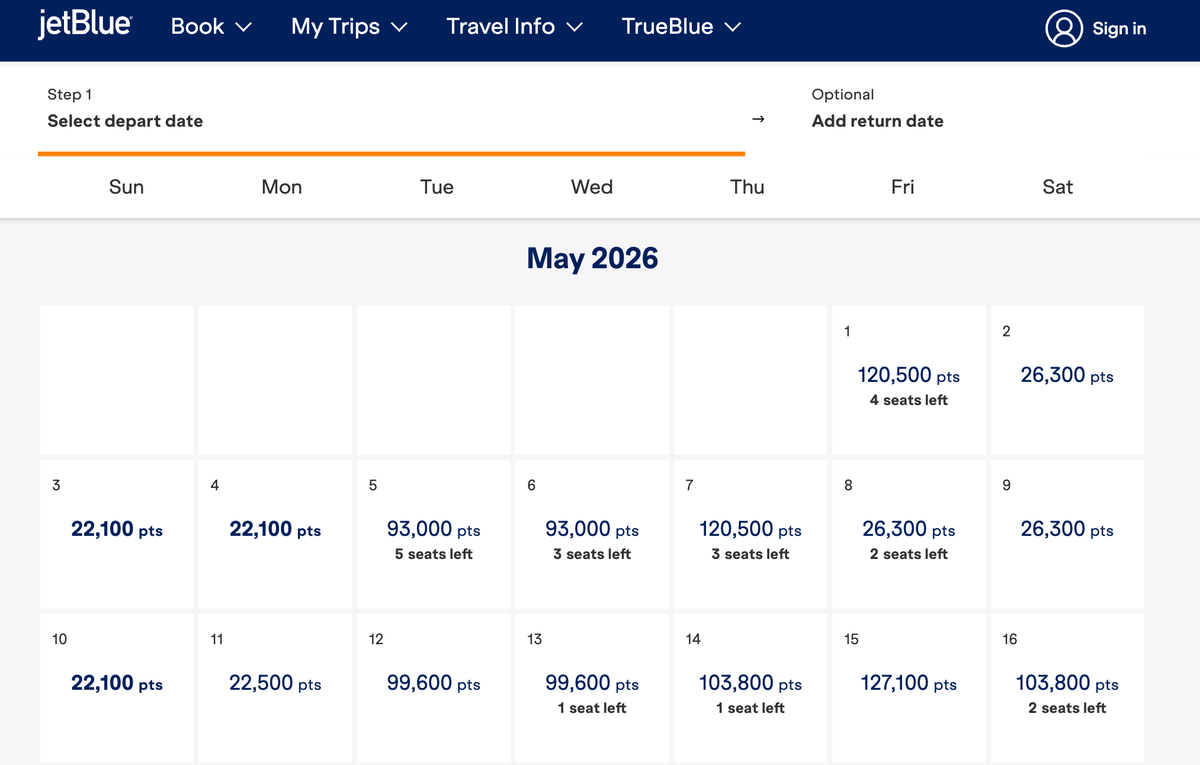
Task: Select May 8 with 2 seats left
Action: pos(907,534)
